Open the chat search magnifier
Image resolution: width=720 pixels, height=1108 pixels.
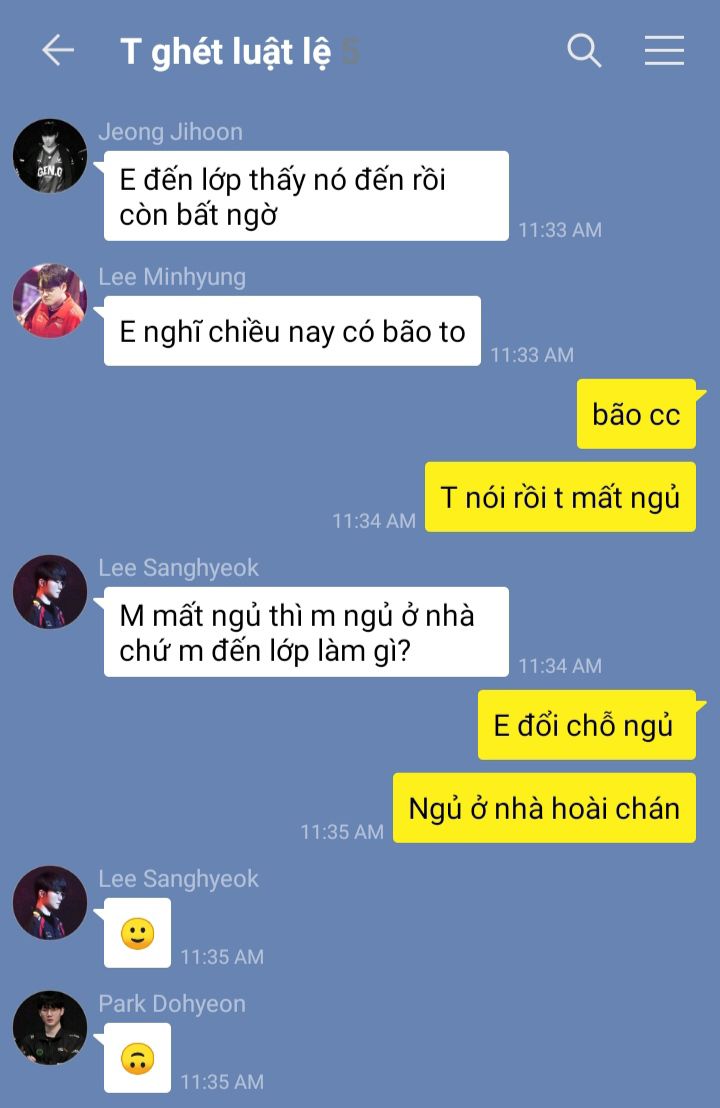point(584,51)
